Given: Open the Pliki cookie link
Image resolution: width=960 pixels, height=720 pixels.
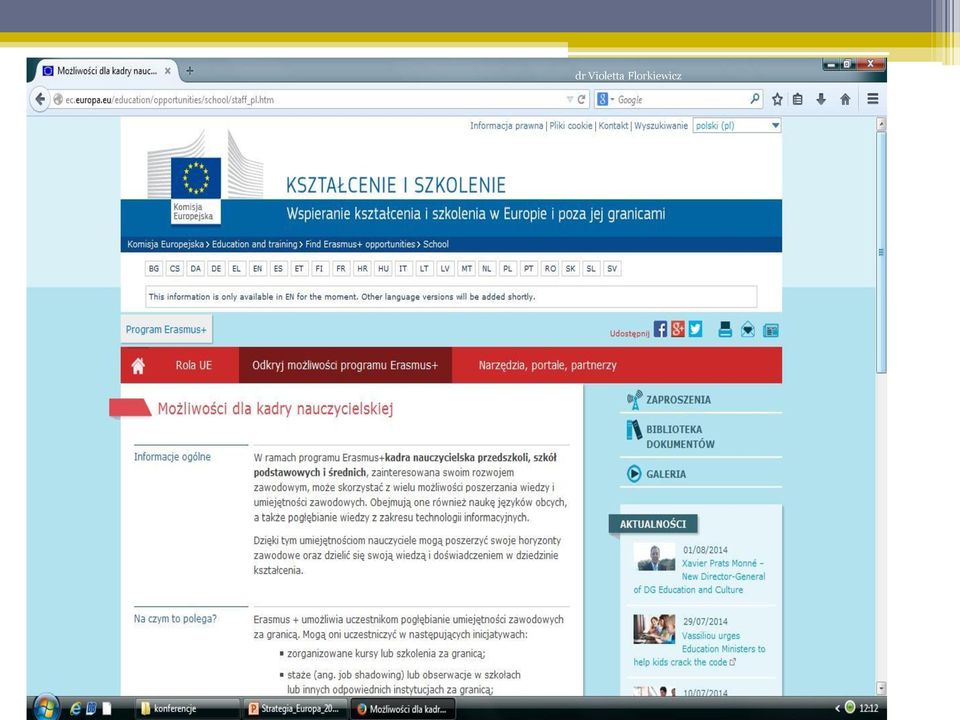Looking at the screenshot, I should [x=571, y=126].
